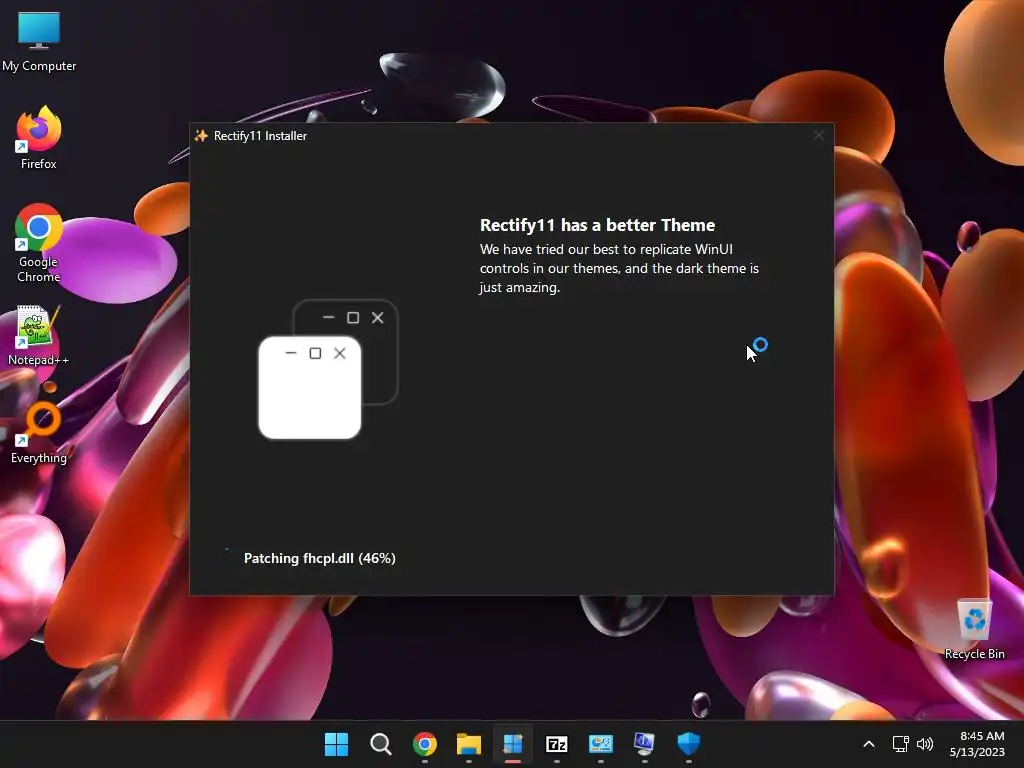1024x768 pixels.
Task: Click the 'Rectify11 has a better Theme' heading
Action: [x=597, y=225]
